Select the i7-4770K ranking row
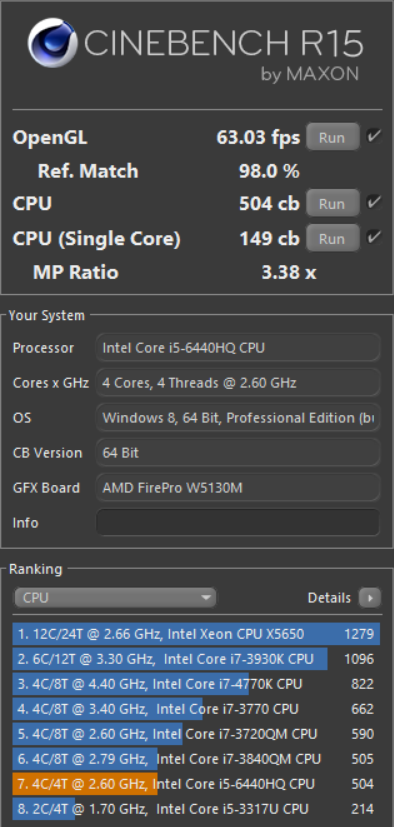Viewport: 394px width, 827px height. pos(196,684)
